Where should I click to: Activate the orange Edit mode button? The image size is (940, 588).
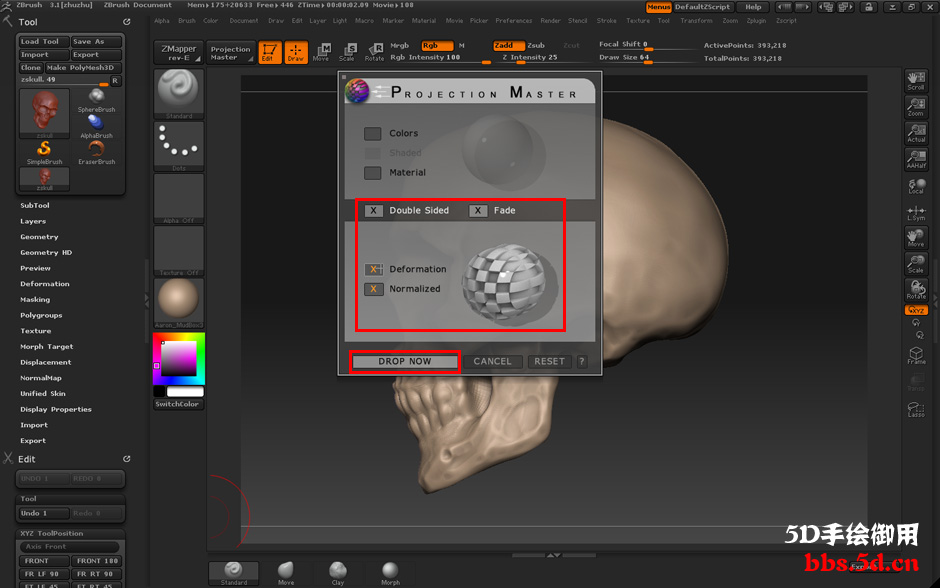tap(270, 52)
